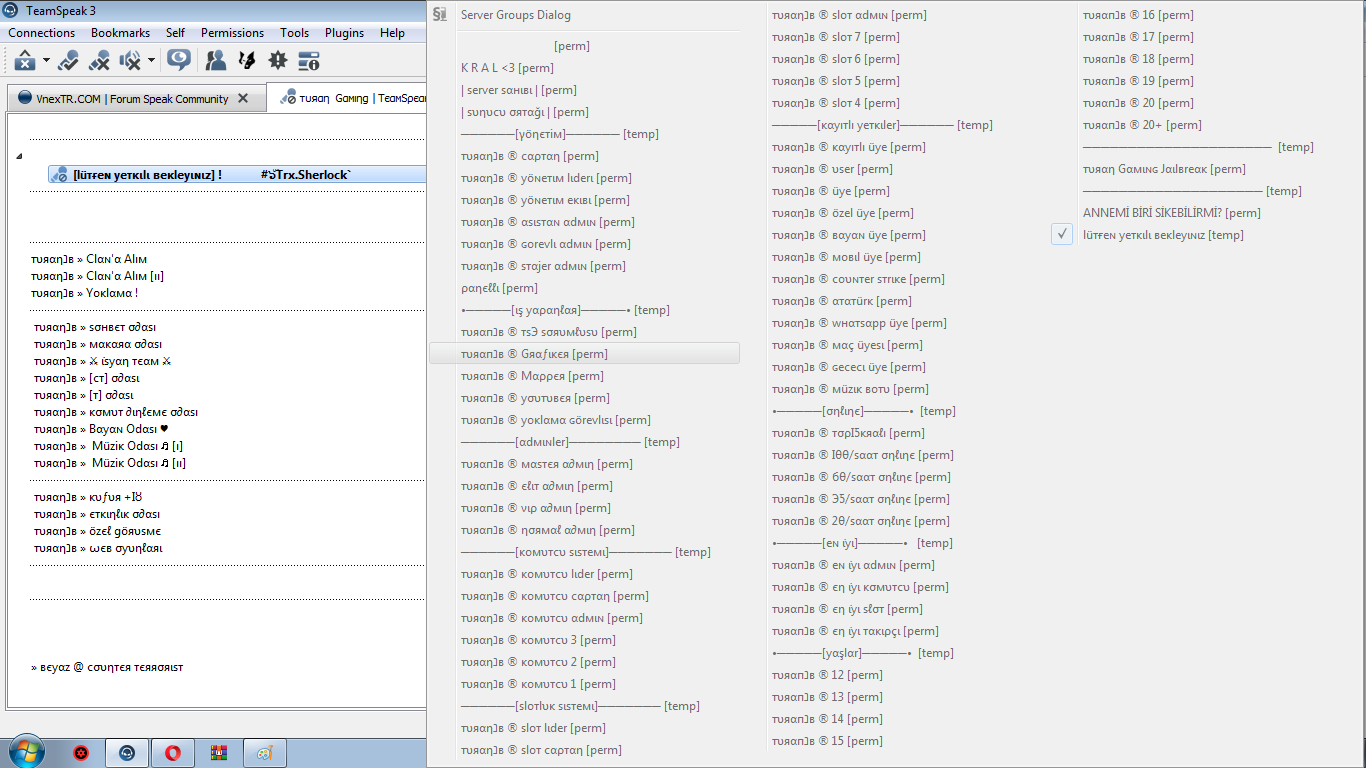Open the Contacts toolbar icon
This screenshot has height=768, width=1366.
pyautogui.click(x=215, y=61)
